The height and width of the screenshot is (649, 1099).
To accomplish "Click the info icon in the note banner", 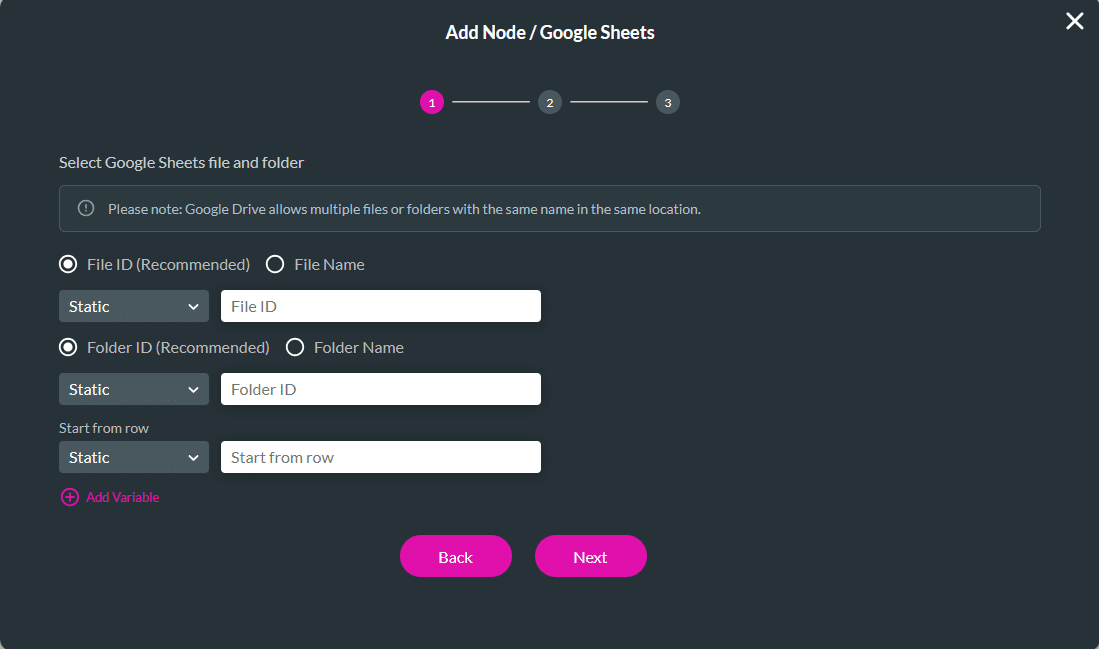I will (86, 208).
